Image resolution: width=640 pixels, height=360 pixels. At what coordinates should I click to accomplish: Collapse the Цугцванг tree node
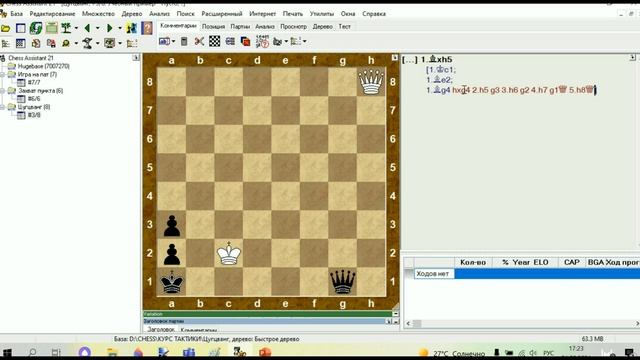(x=2, y=107)
